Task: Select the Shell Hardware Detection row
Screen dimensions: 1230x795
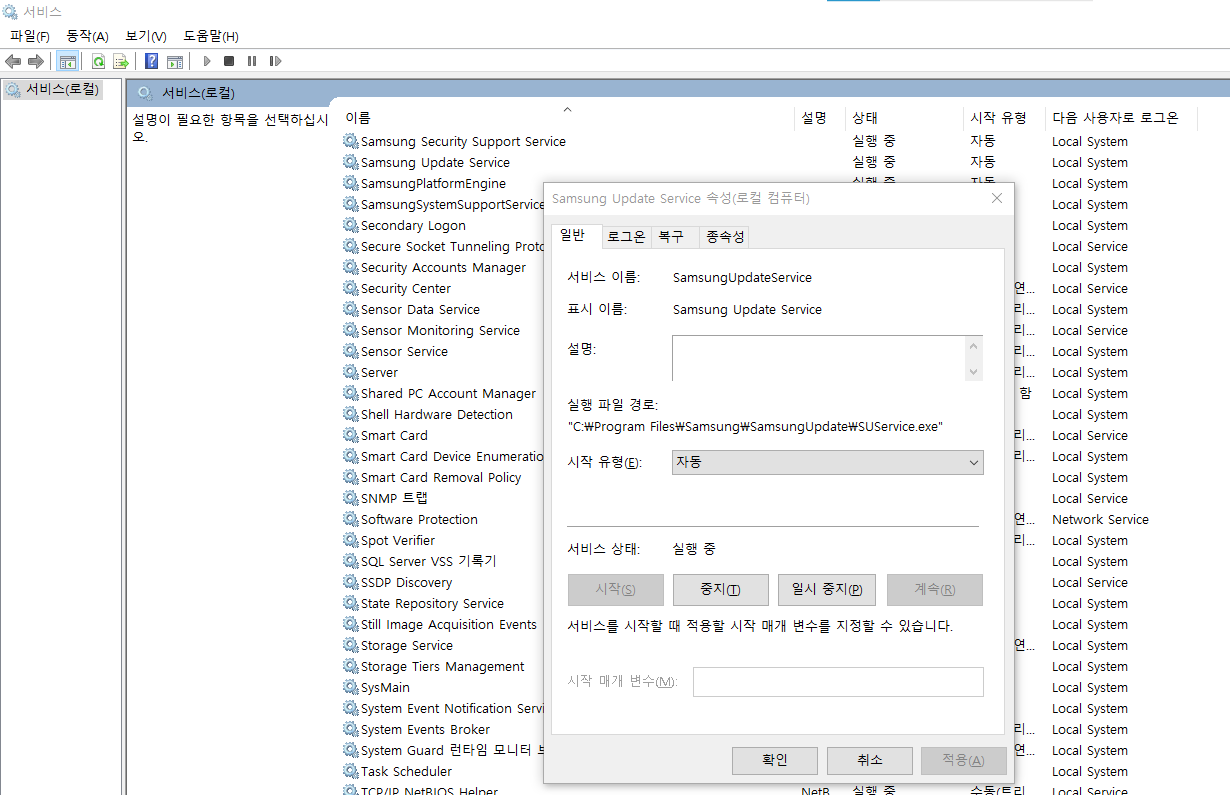Action: point(436,414)
